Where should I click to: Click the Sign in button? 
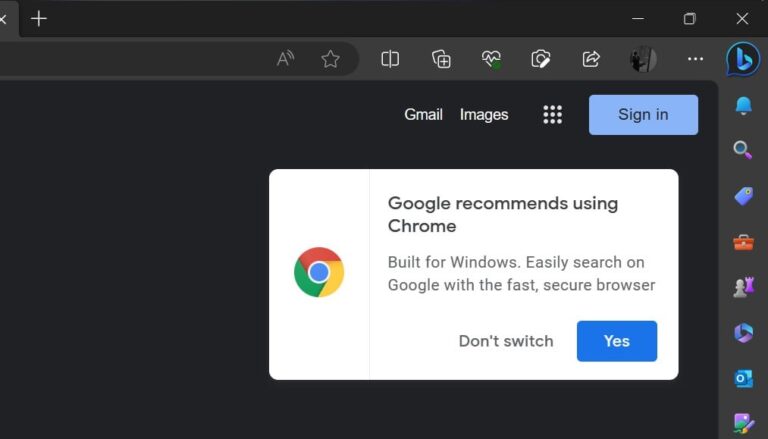point(643,115)
